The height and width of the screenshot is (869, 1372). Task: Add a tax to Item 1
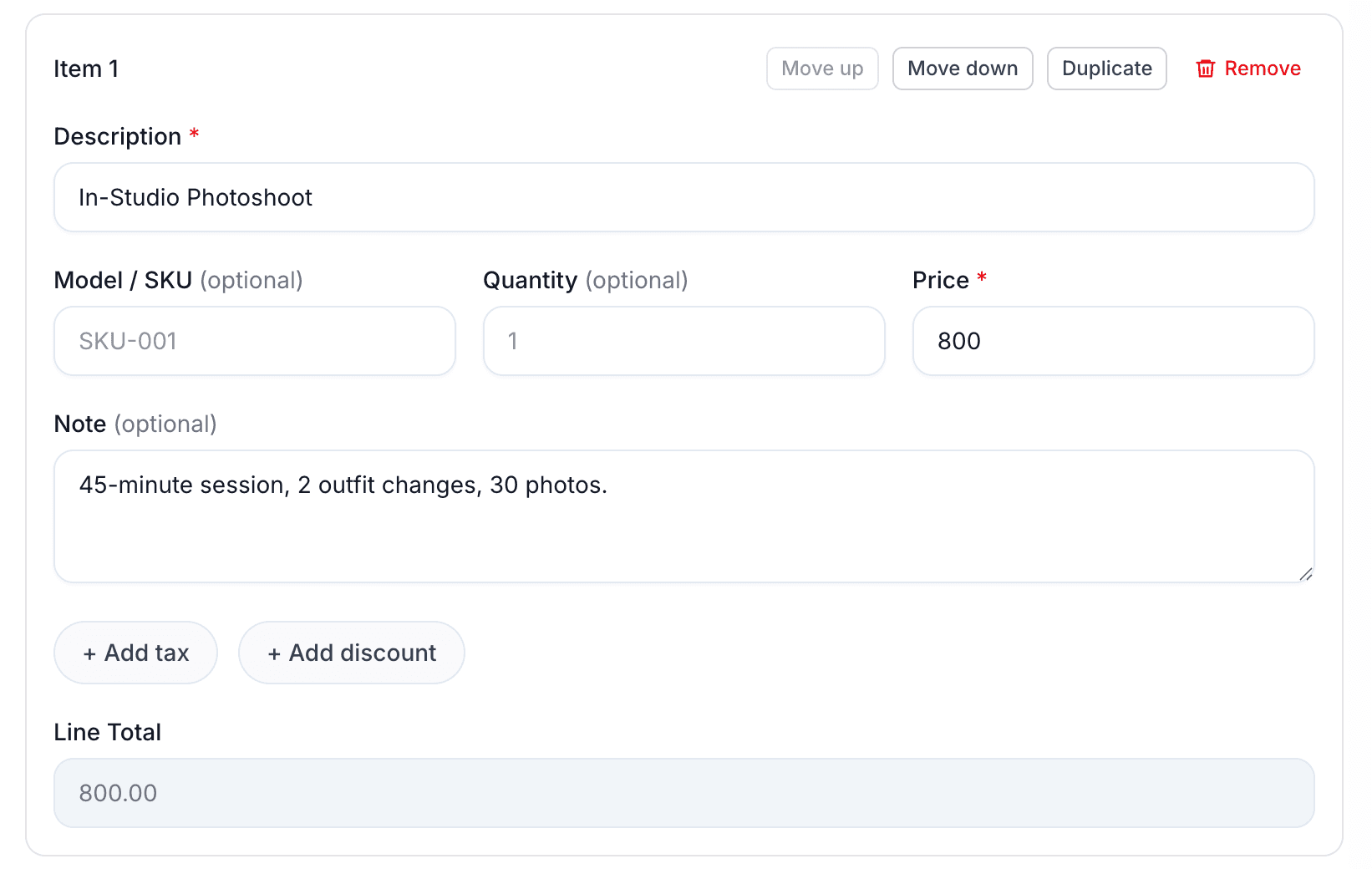pyautogui.click(x=135, y=653)
